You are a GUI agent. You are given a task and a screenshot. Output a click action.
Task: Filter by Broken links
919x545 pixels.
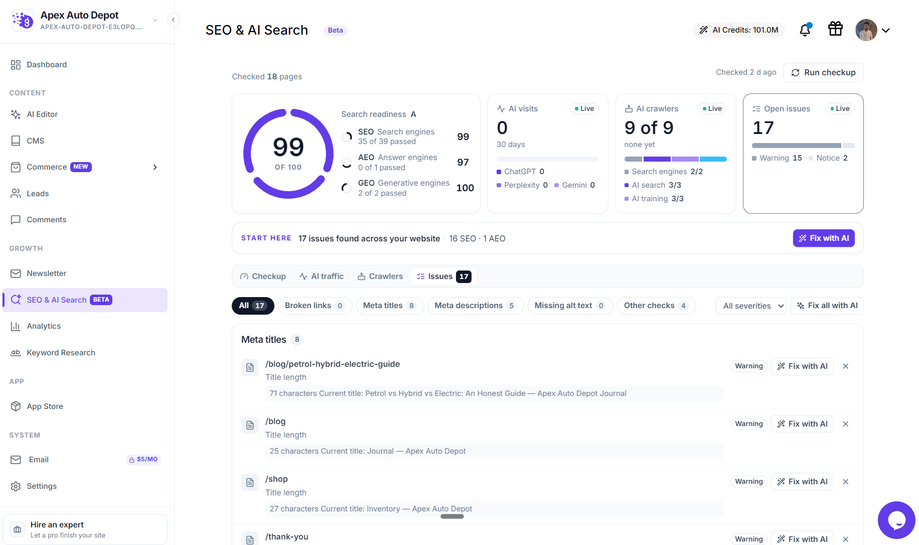tap(315, 306)
